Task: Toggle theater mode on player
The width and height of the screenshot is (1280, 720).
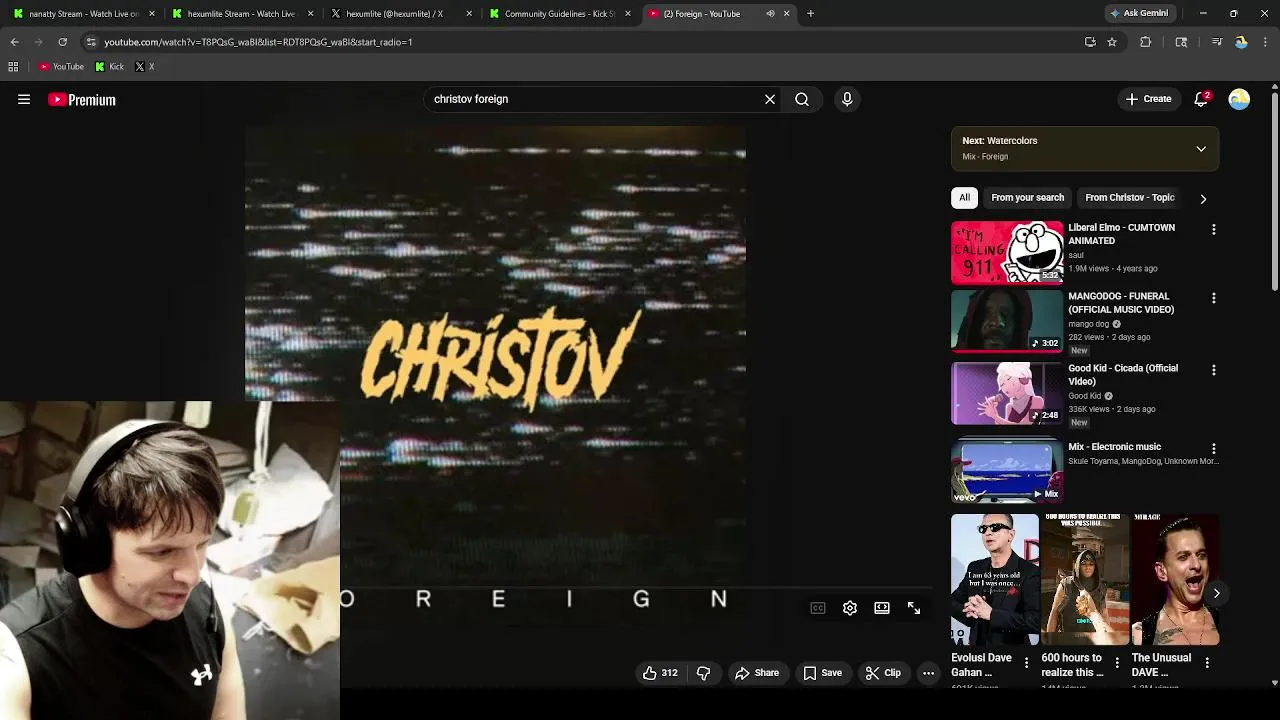Action: point(882,608)
